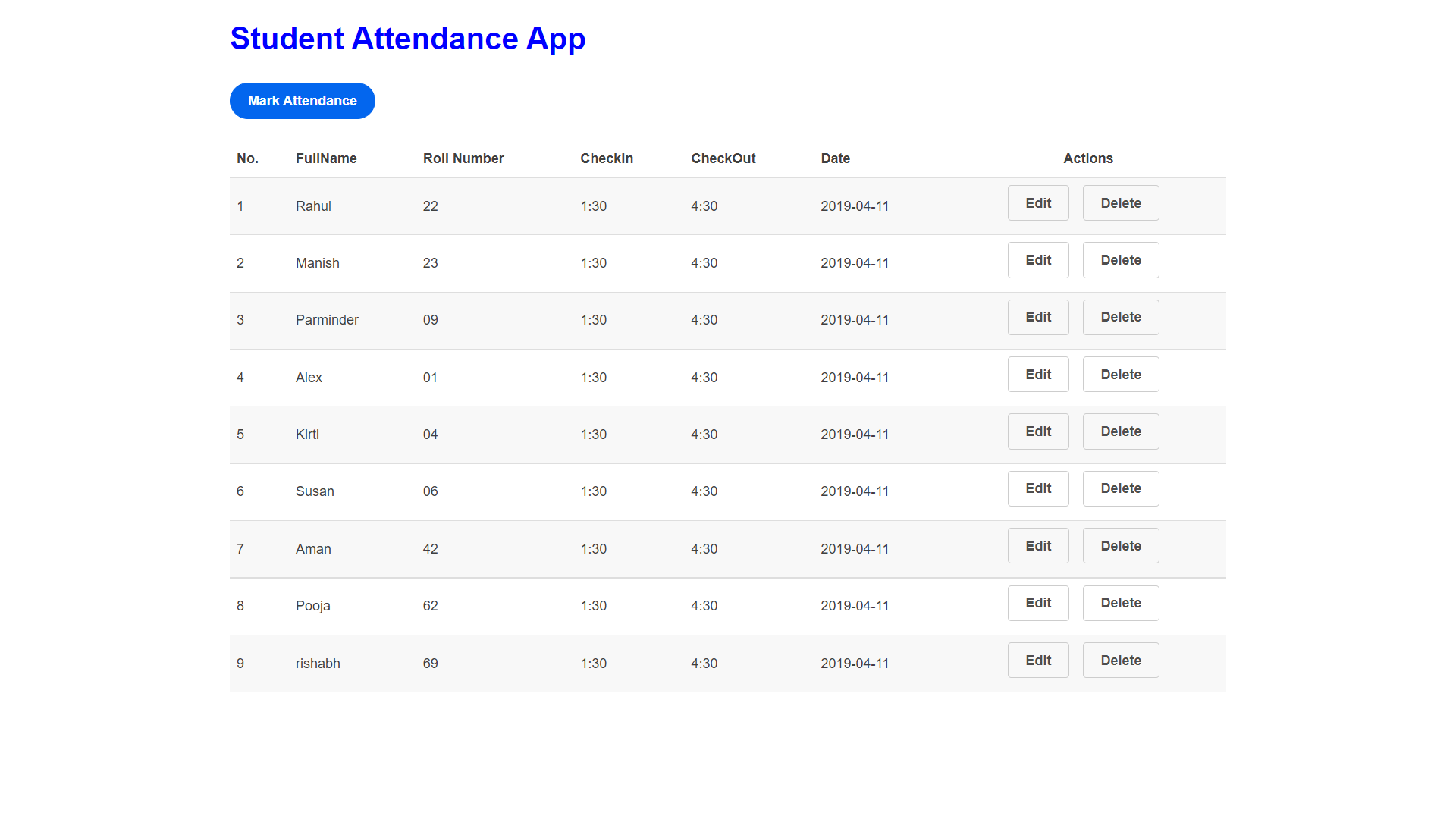This screenshot has height=819, width=1456.
Task: Edit the row for Alex
Action: pyautogui.click(x=1037, y=374)
